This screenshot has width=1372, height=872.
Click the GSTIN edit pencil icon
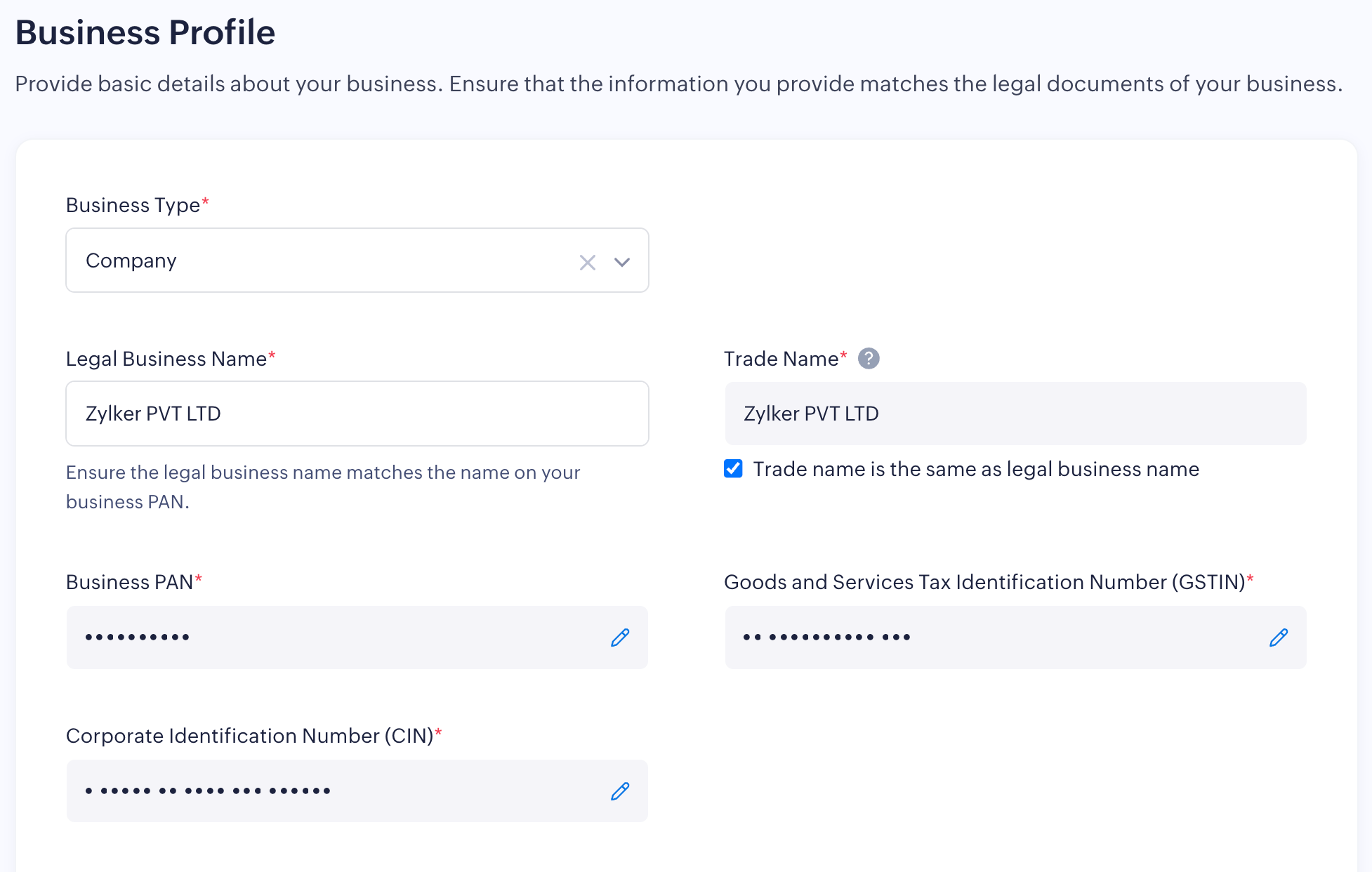coord(1278,638)
